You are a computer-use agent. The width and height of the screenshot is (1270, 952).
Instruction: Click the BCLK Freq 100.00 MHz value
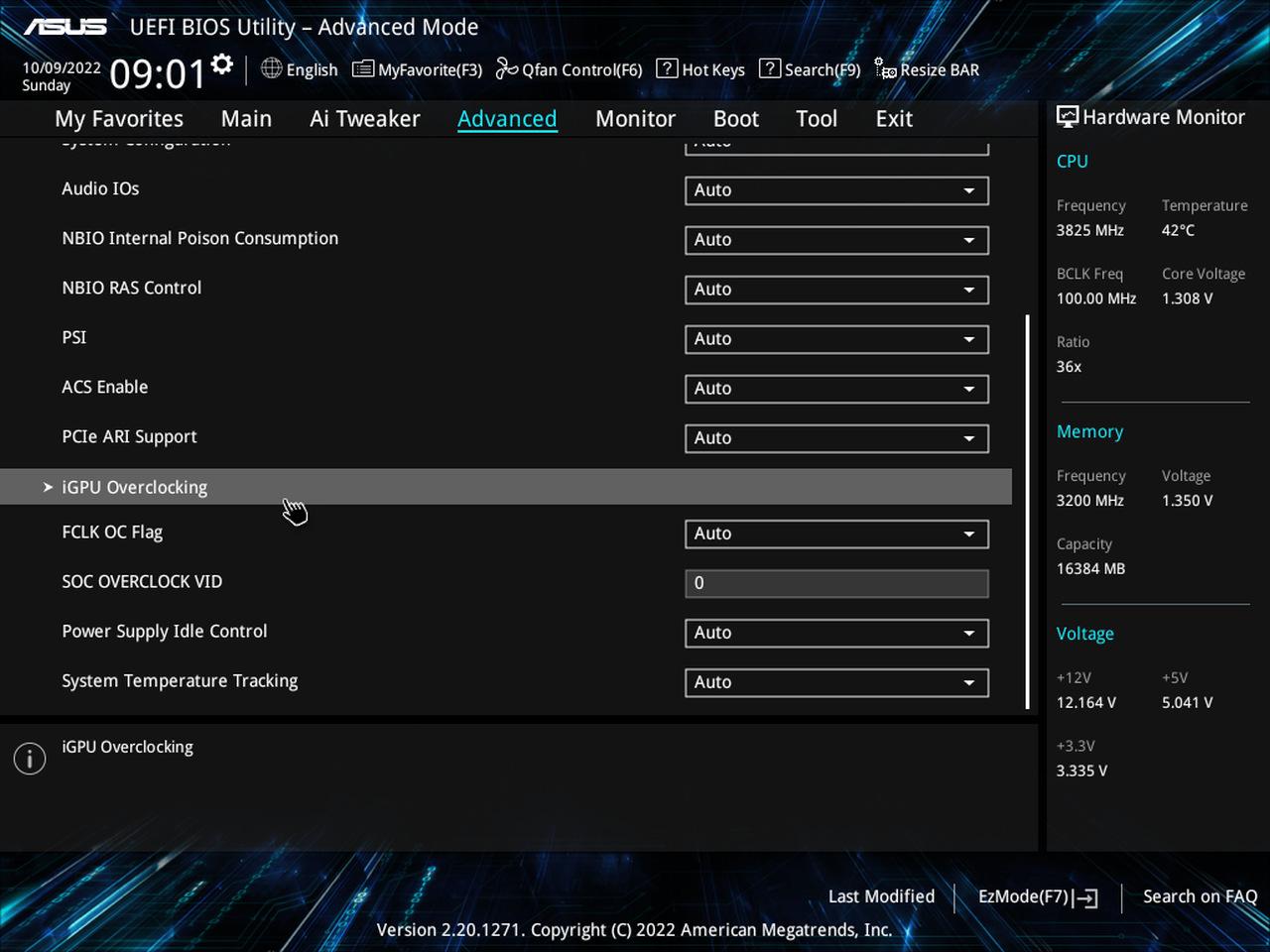pyautogui.click(x=1095, y=298)
